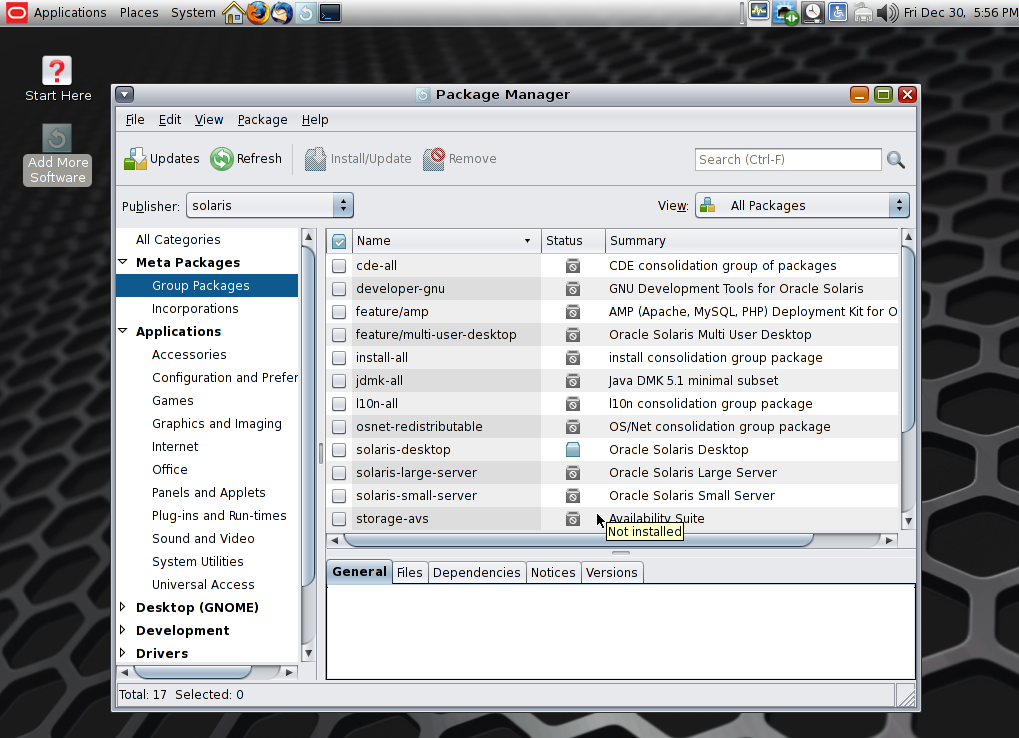This screenshot has width=1019, height=738.
Task: Click the Remove toolbar icon
Action: [434, 159]
